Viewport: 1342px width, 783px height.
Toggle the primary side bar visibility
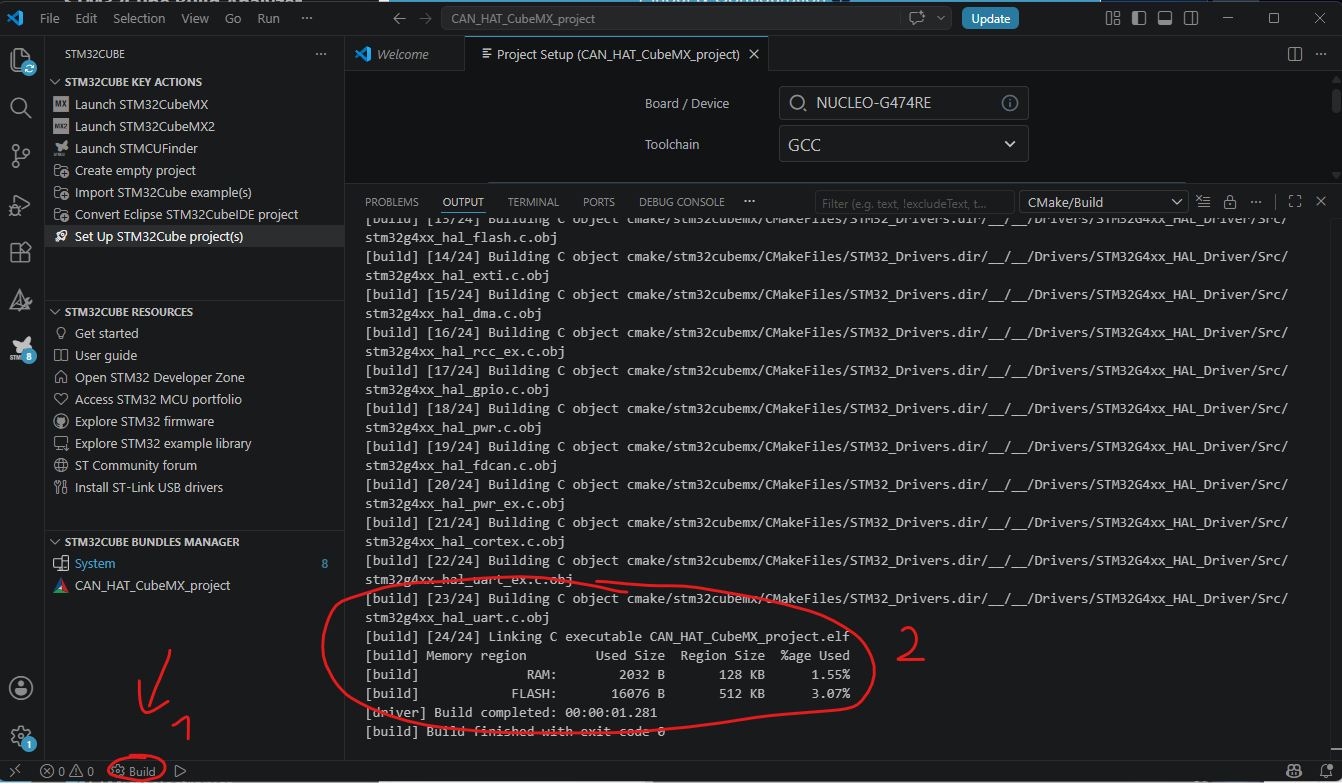coord(1139,18)
